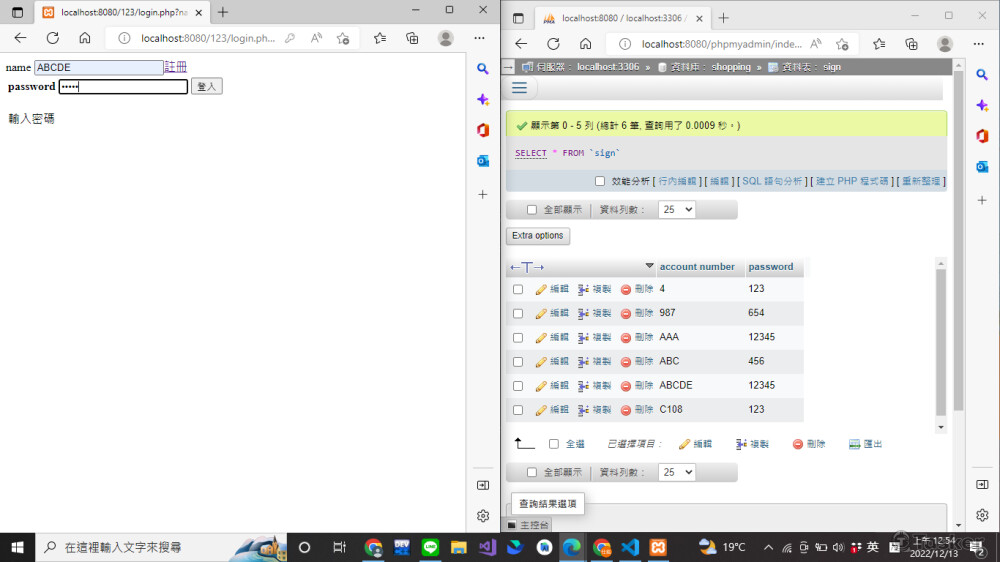Click the Extra options button
1000x562 pixels.
pyautogui.click(x=538, y=236)
